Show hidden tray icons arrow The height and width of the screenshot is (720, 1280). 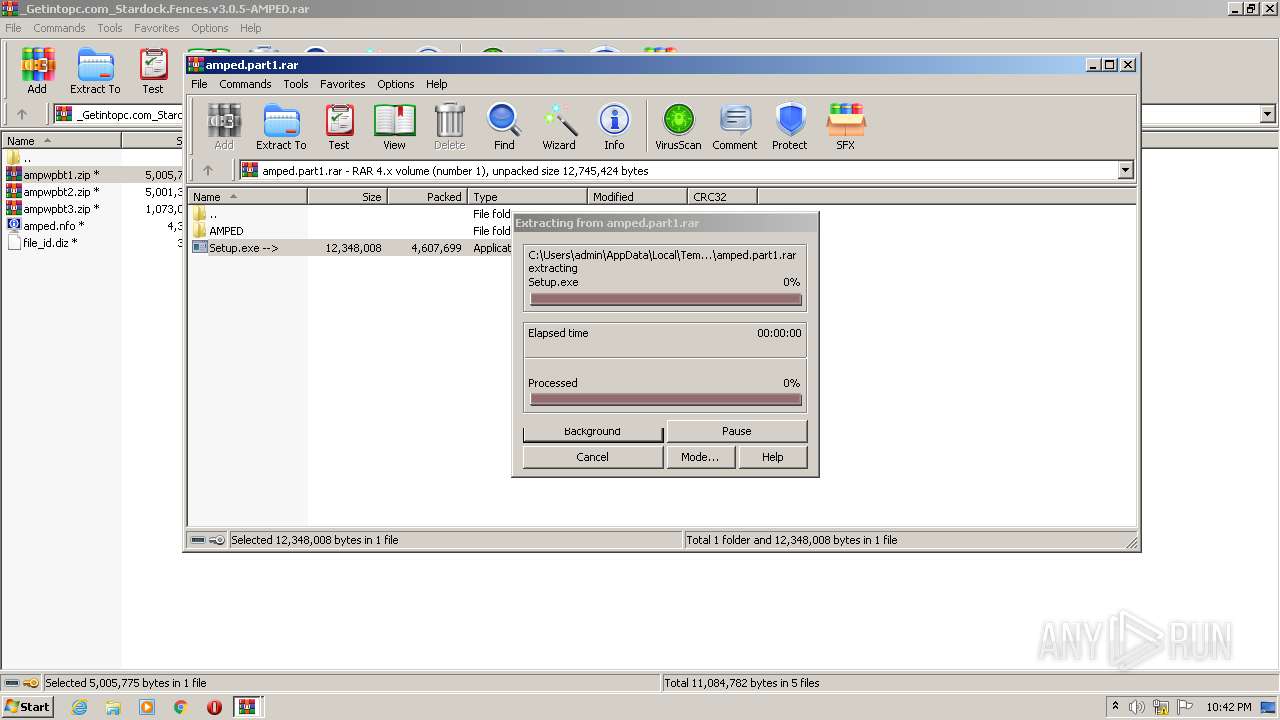point(1115,706)
